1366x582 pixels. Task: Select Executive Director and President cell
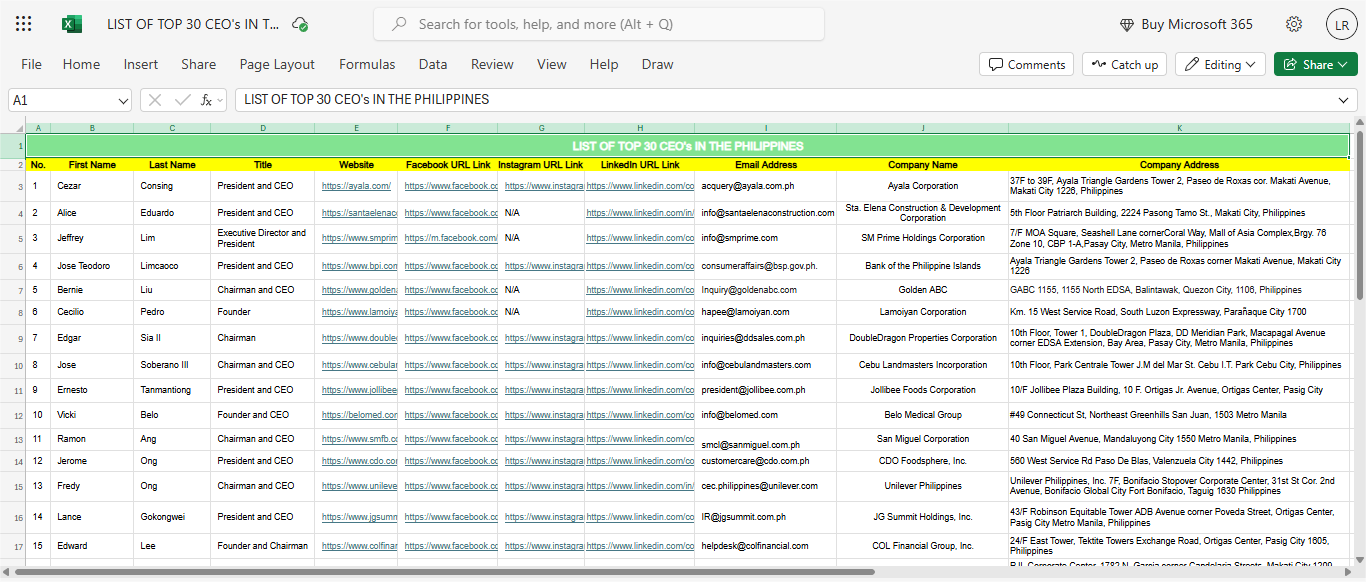tap(262, 238)
